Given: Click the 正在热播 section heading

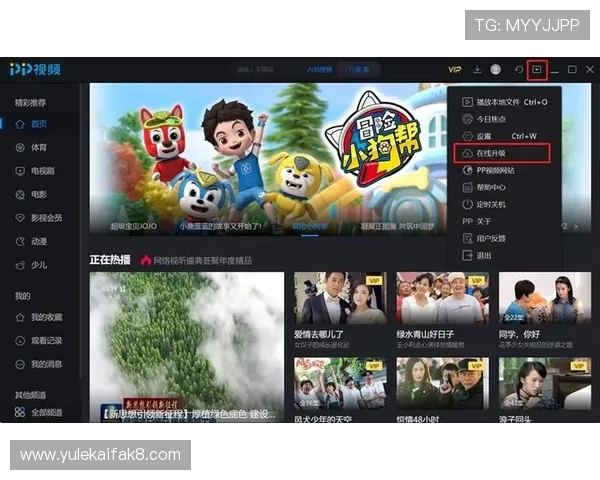Looking at the screenshot, I should coord(110,260).
